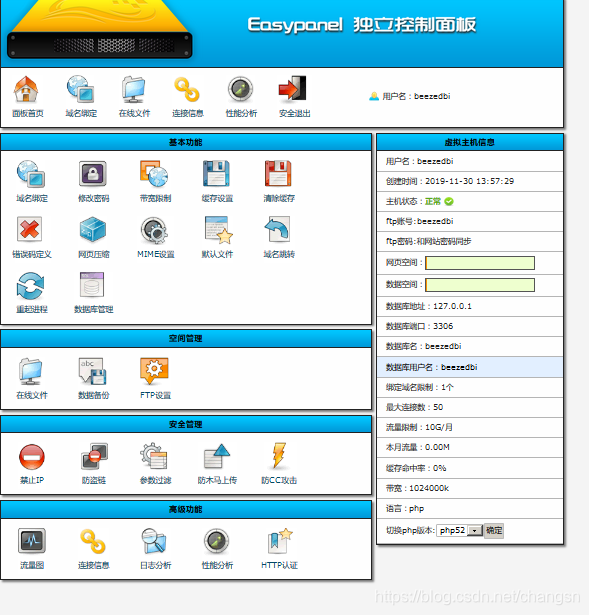Click 连接信息 chain icon in top toolbar
The width and height of the screenshot is (589, 615).
187,90
